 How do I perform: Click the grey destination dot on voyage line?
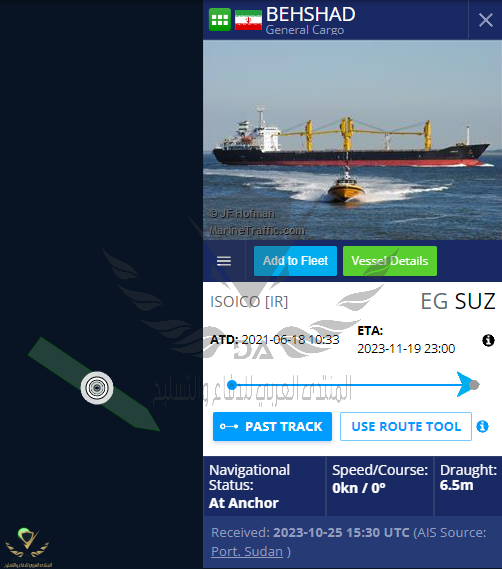click(474, 385)
